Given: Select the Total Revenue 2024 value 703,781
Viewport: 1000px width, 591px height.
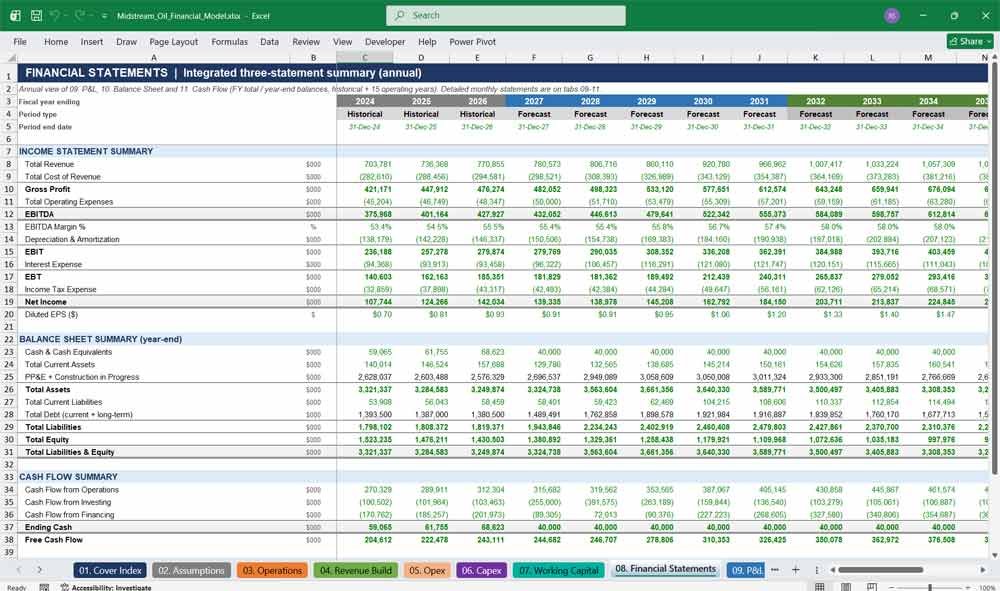Looking at the screenshot, I should pyautogui.click(x=378, y=164).
